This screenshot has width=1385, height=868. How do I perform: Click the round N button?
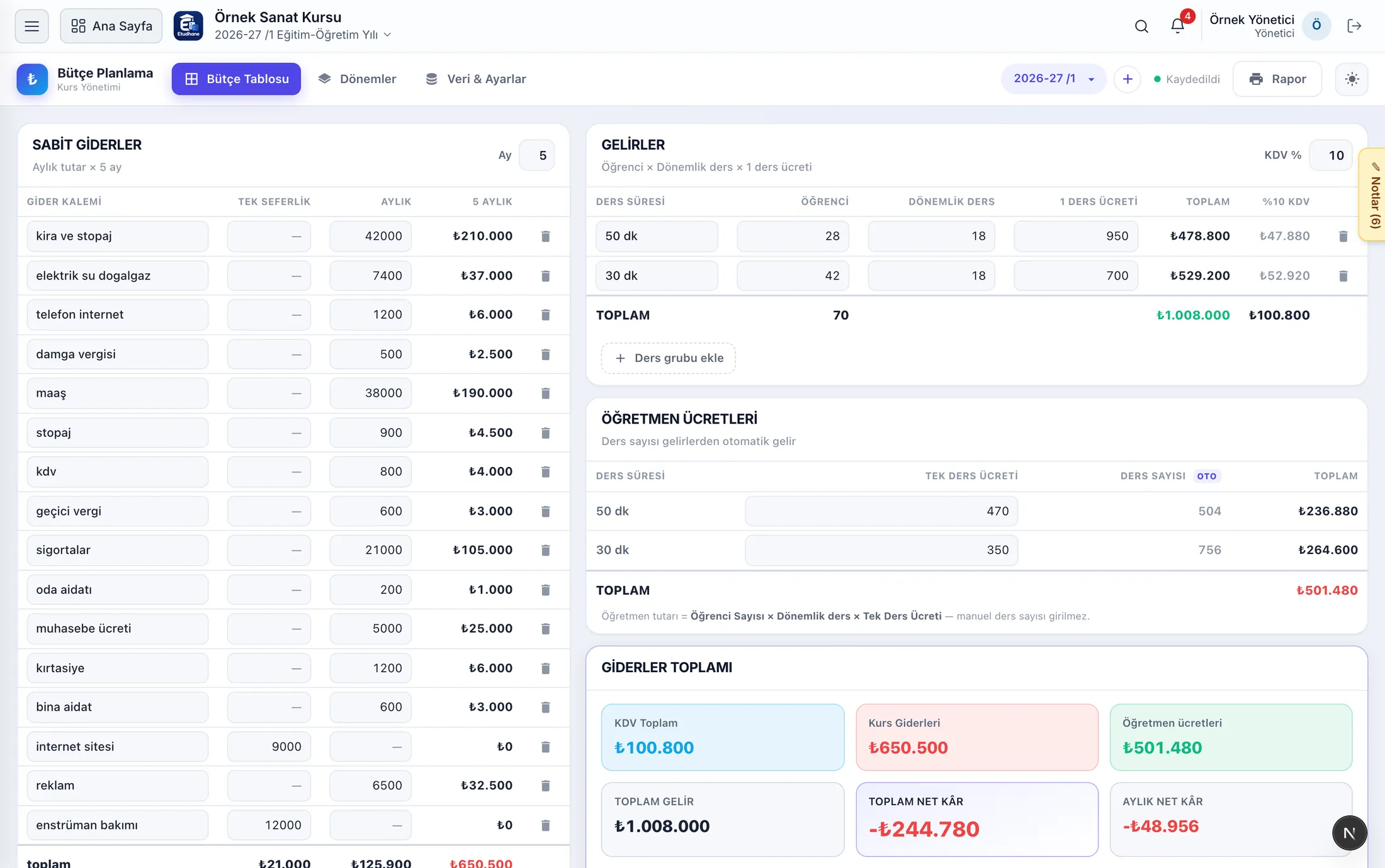point(1349,833)
